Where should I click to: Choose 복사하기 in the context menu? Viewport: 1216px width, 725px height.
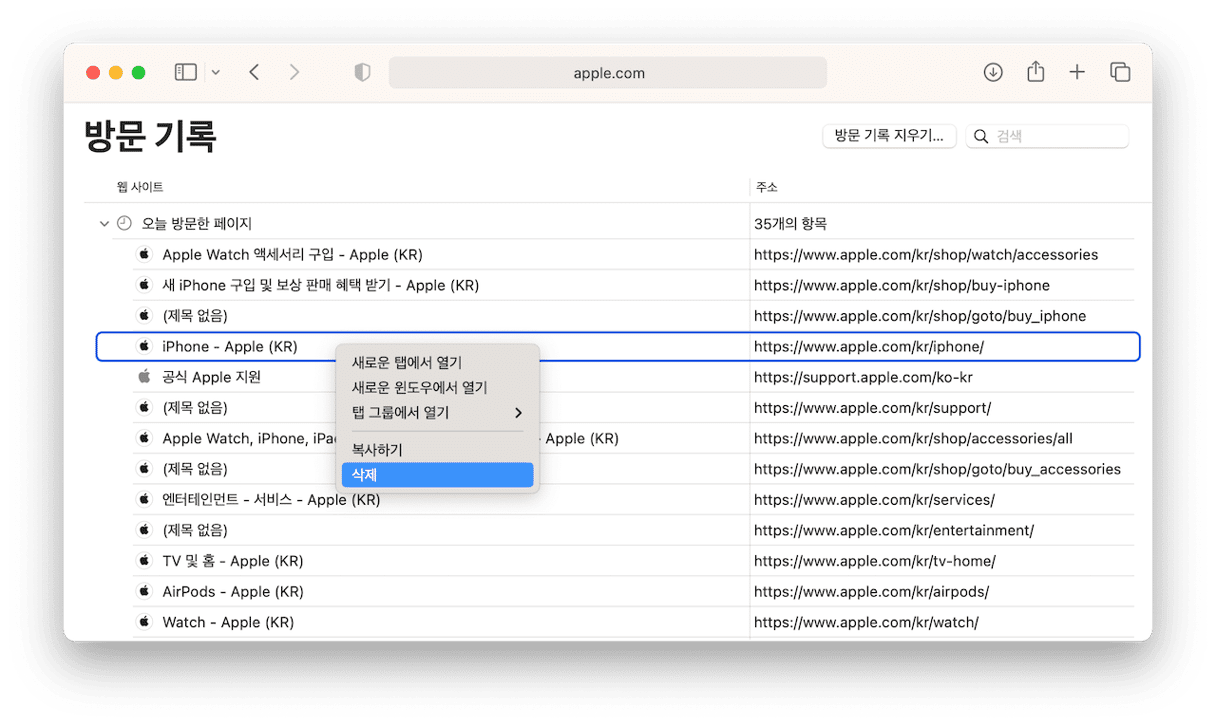(437, 450)
